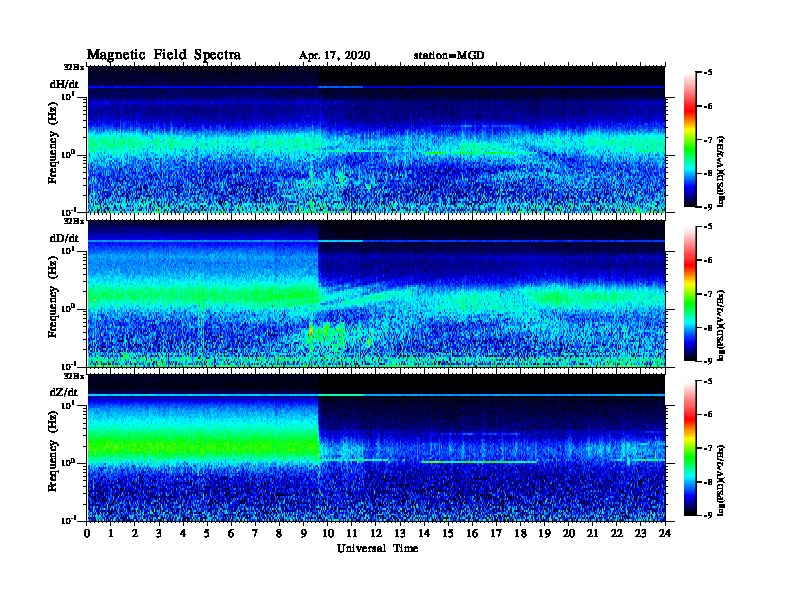
Task: Click the "Universal Time" axis title
Action: [378, 548]
